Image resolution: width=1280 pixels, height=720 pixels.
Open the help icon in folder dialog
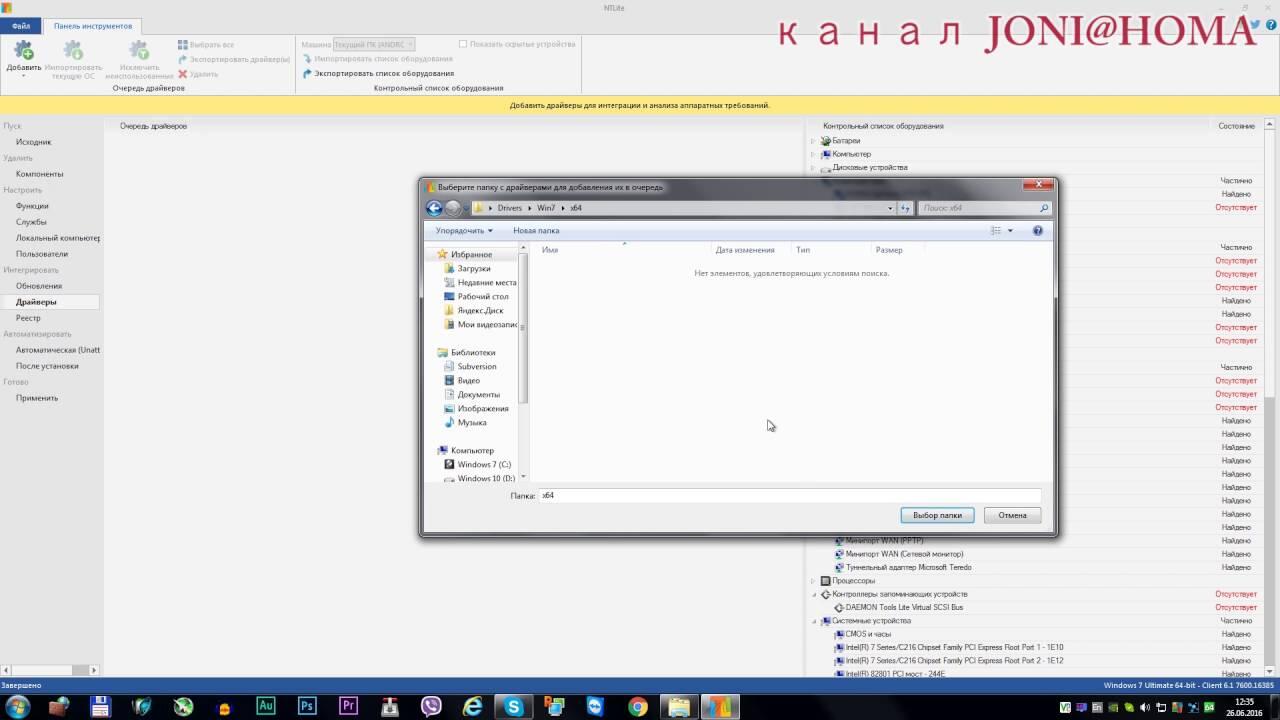[x=1037, y=231]
